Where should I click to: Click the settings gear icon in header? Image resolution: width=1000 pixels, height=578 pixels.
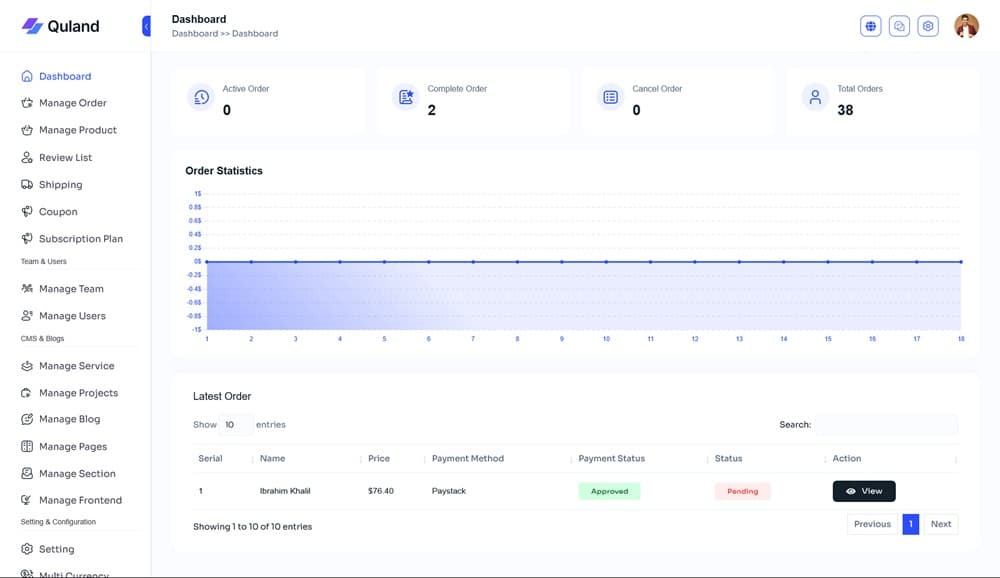928,26
